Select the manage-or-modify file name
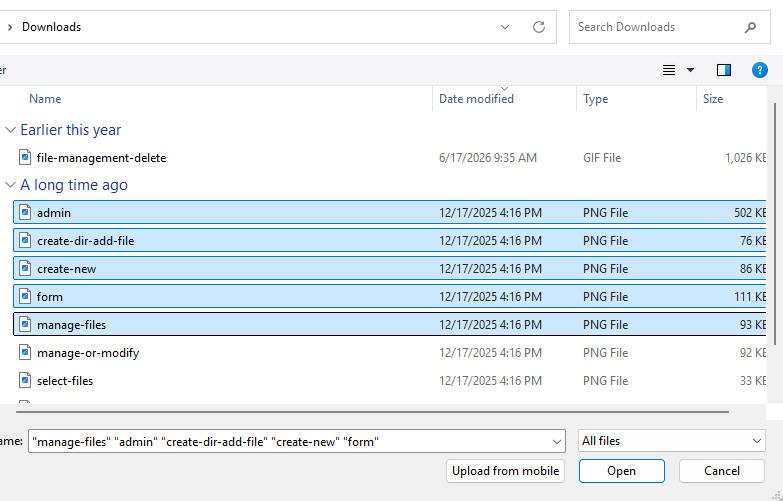The width and height of the screenshot is (783, 501). [88, 353]
